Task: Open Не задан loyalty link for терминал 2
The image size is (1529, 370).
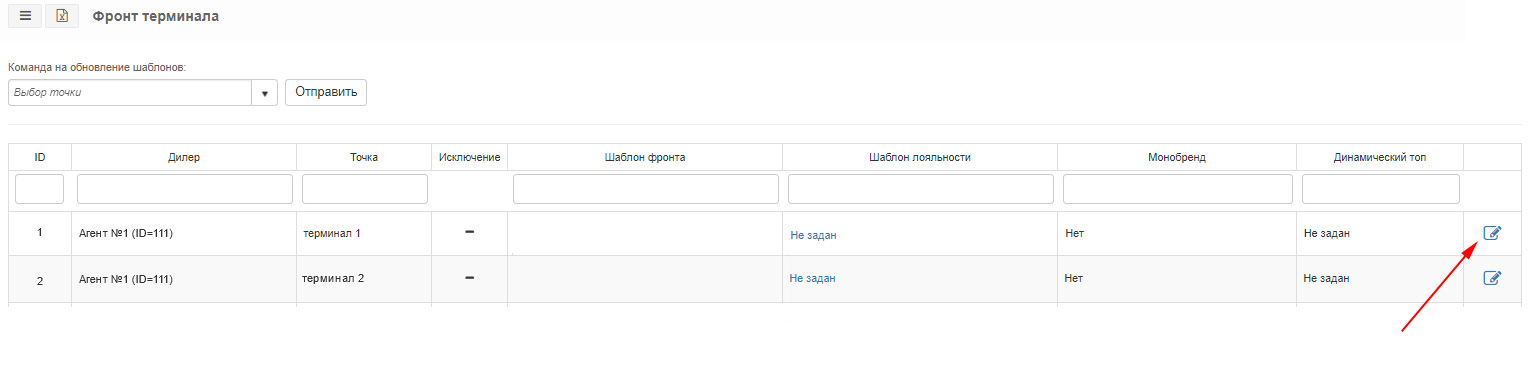Action: (x=813, y=278)
